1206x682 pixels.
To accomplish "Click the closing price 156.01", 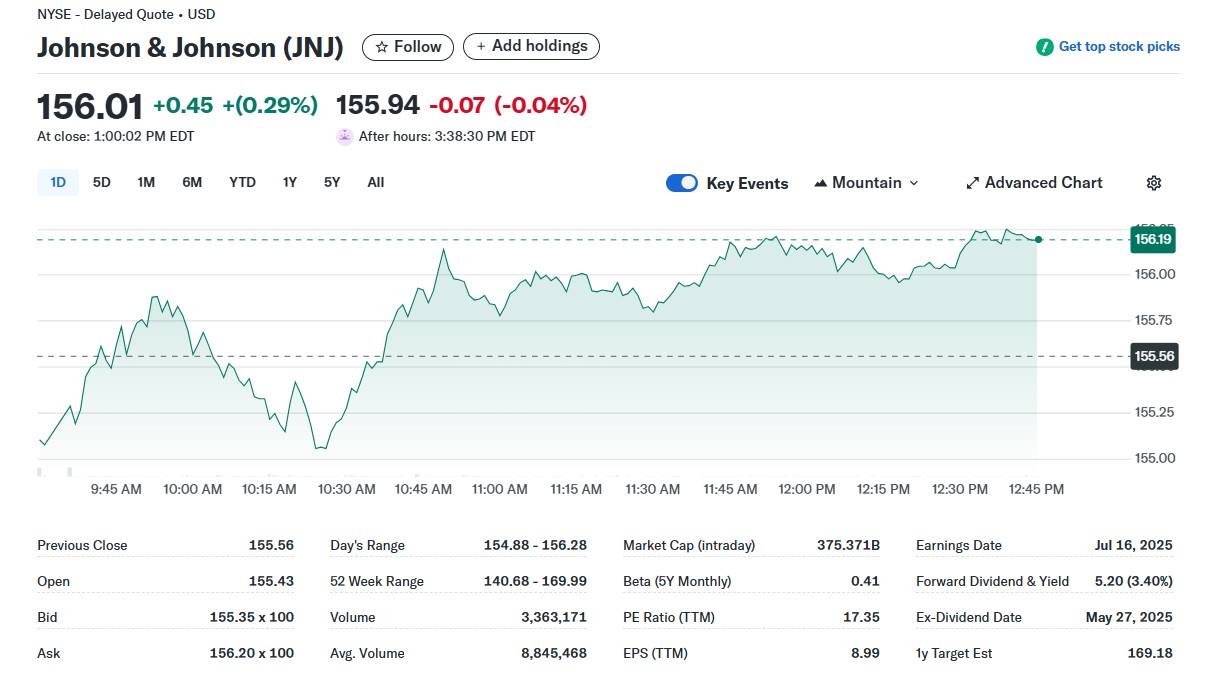I will pos(90,106).
